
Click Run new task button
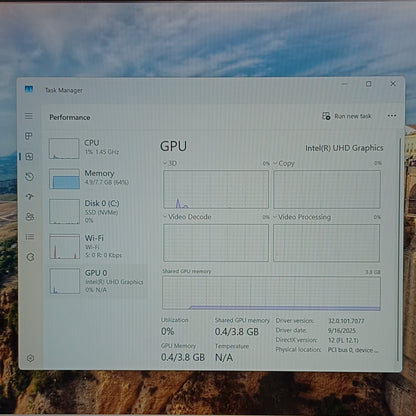coord(347,116)
